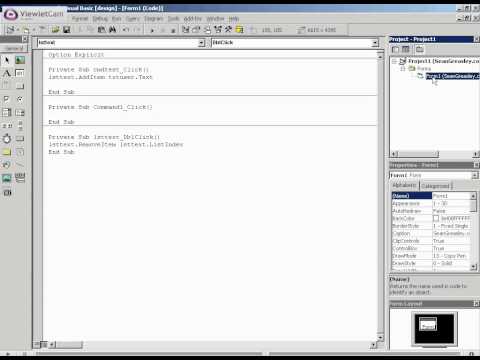Open the Debug menu

(100, 19)
